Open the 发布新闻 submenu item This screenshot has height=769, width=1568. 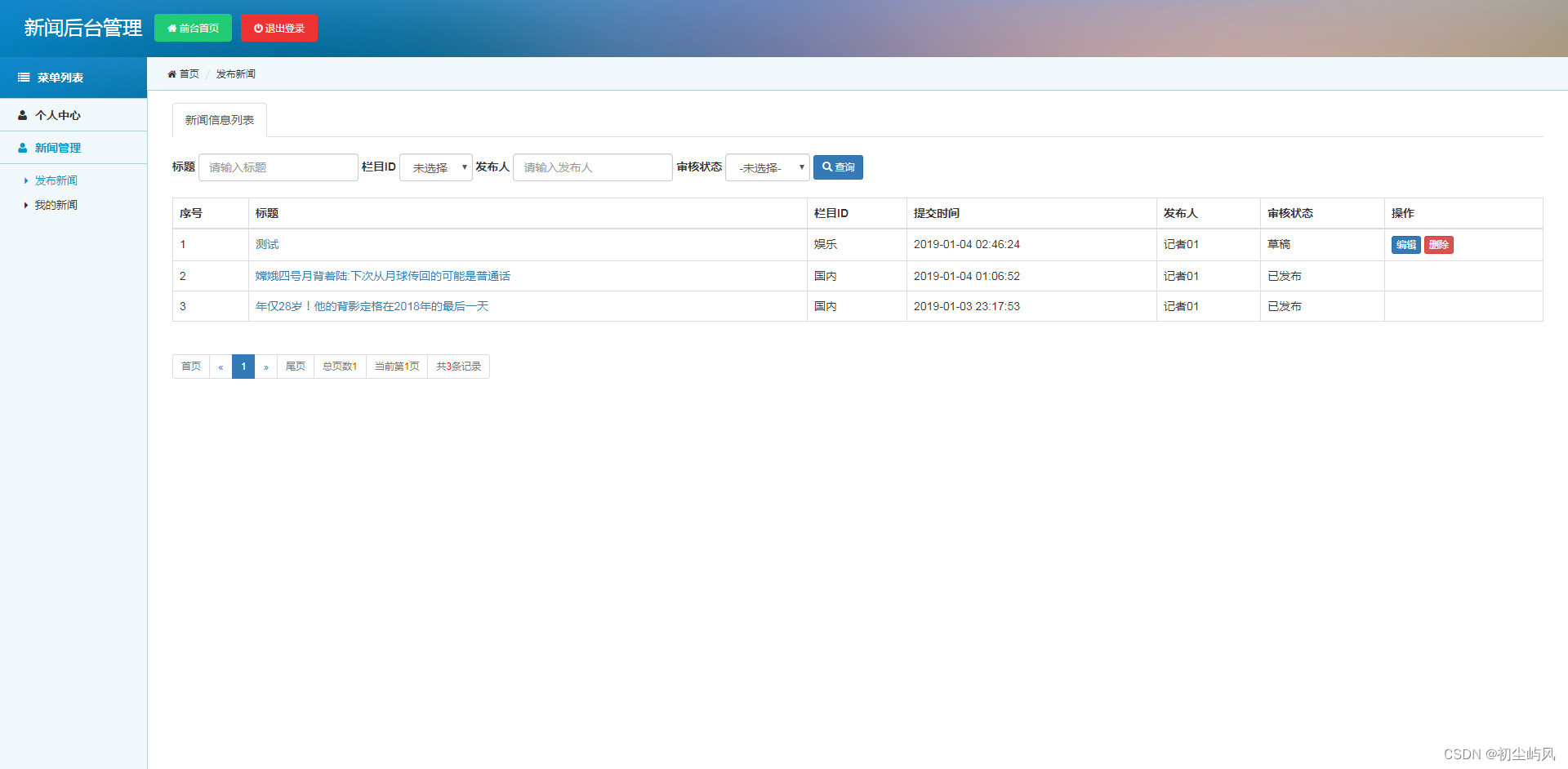tap(56, 180)
